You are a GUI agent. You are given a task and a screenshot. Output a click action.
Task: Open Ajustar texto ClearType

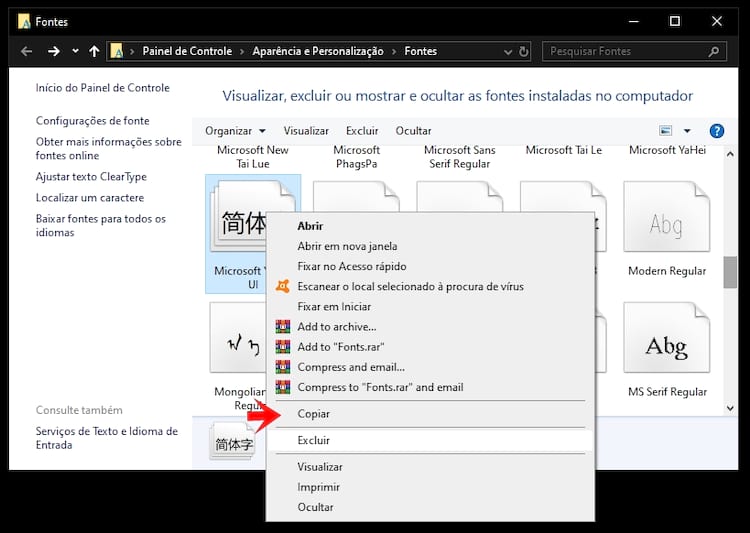(x=91, y=177)
